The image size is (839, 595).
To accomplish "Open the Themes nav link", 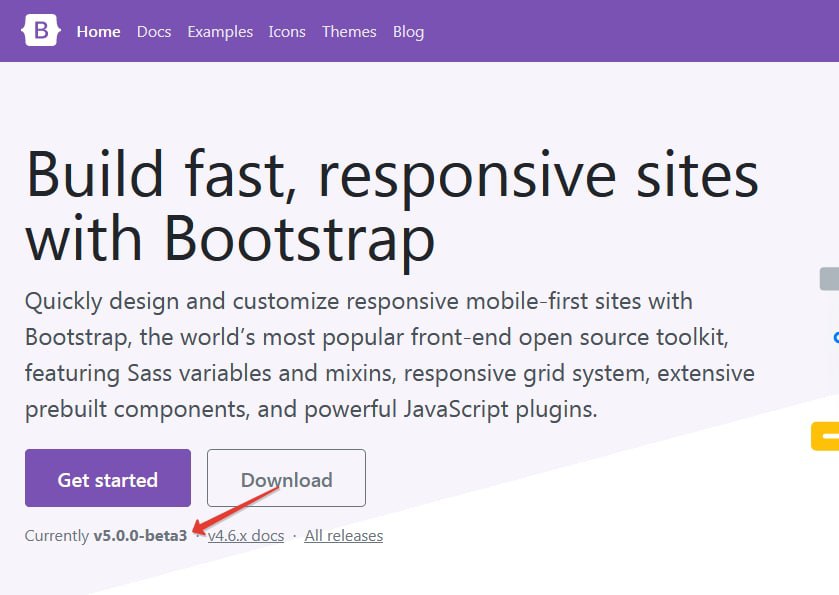I will (349, 32).
